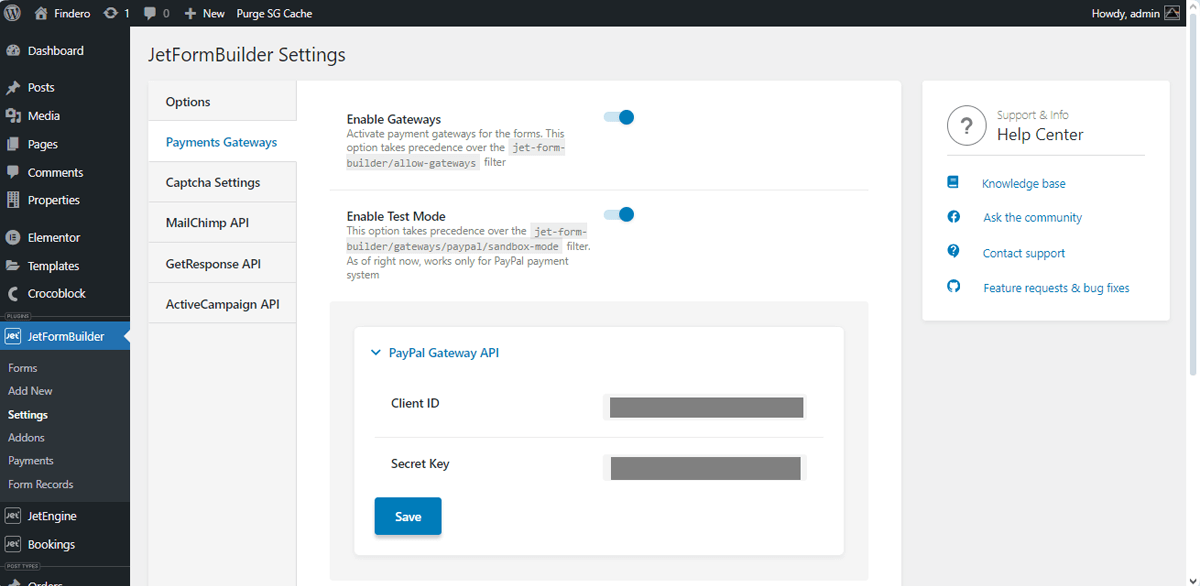Screen dimensions: 1200x586
Task: Click the Help Center question mark icon
Action: 966,125
